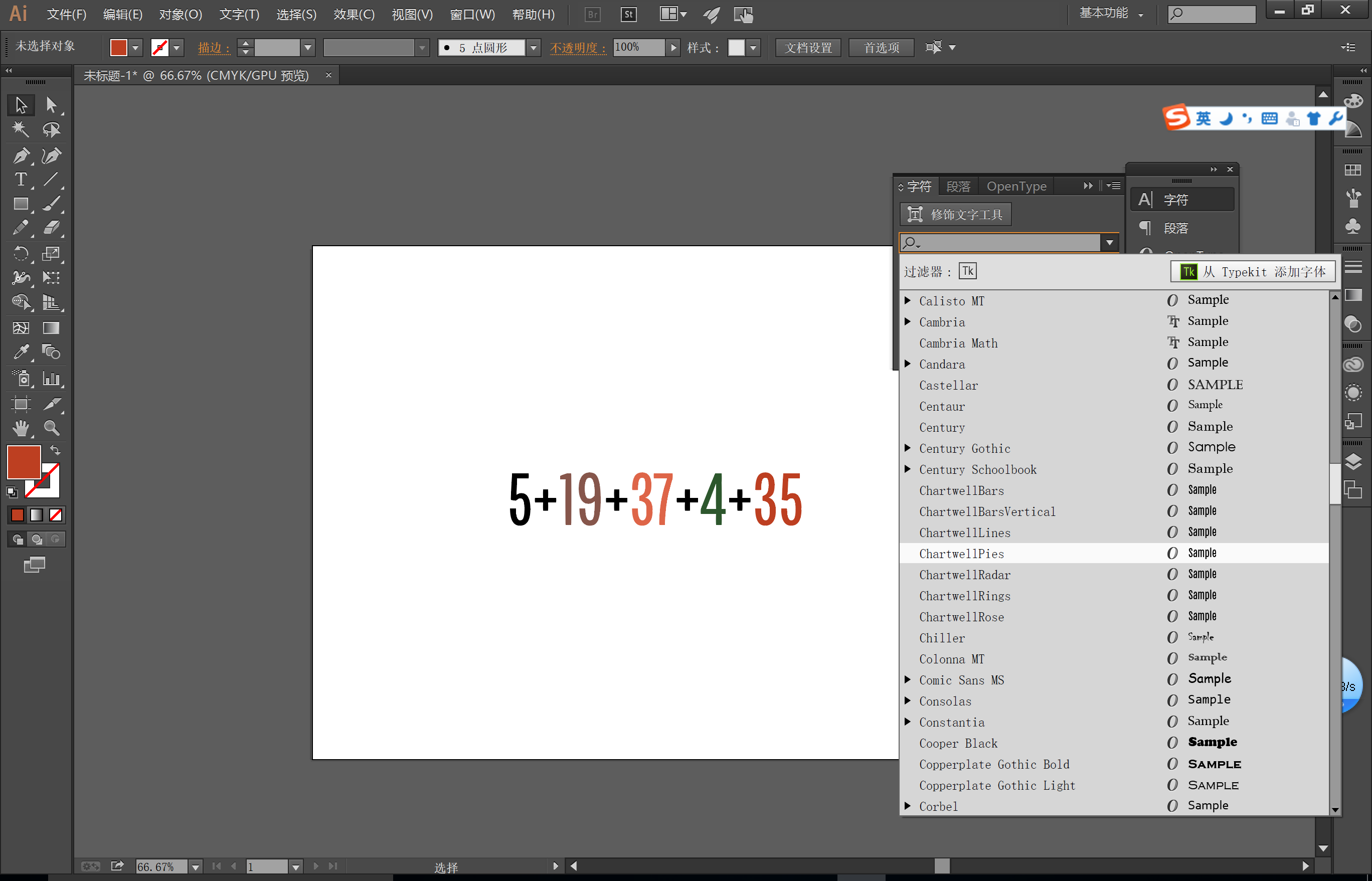Open the zoom level dropdown
The height and width of the screenshot is (881, 1372).
pos(195,866)
